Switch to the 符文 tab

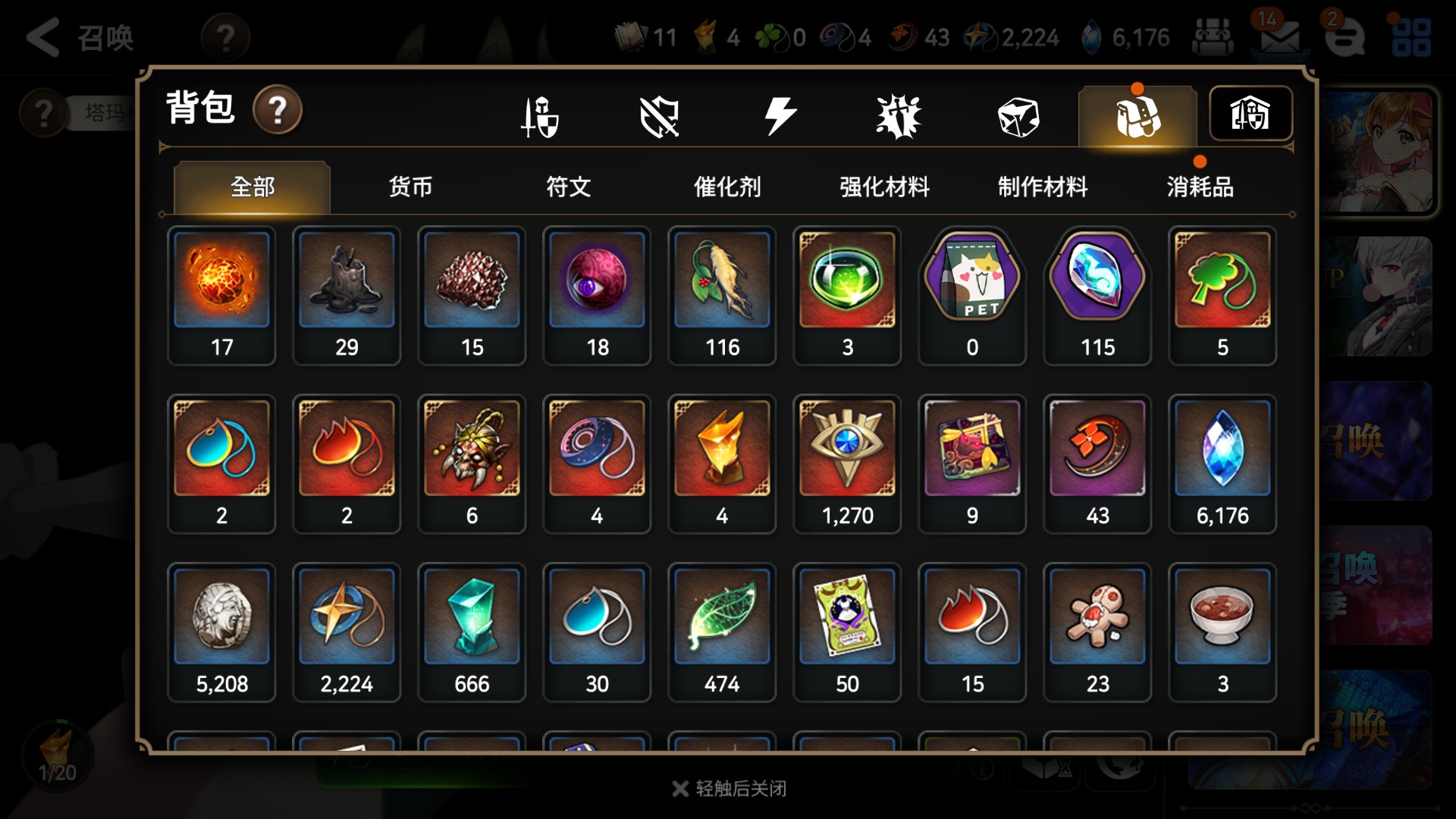point(569,187)
